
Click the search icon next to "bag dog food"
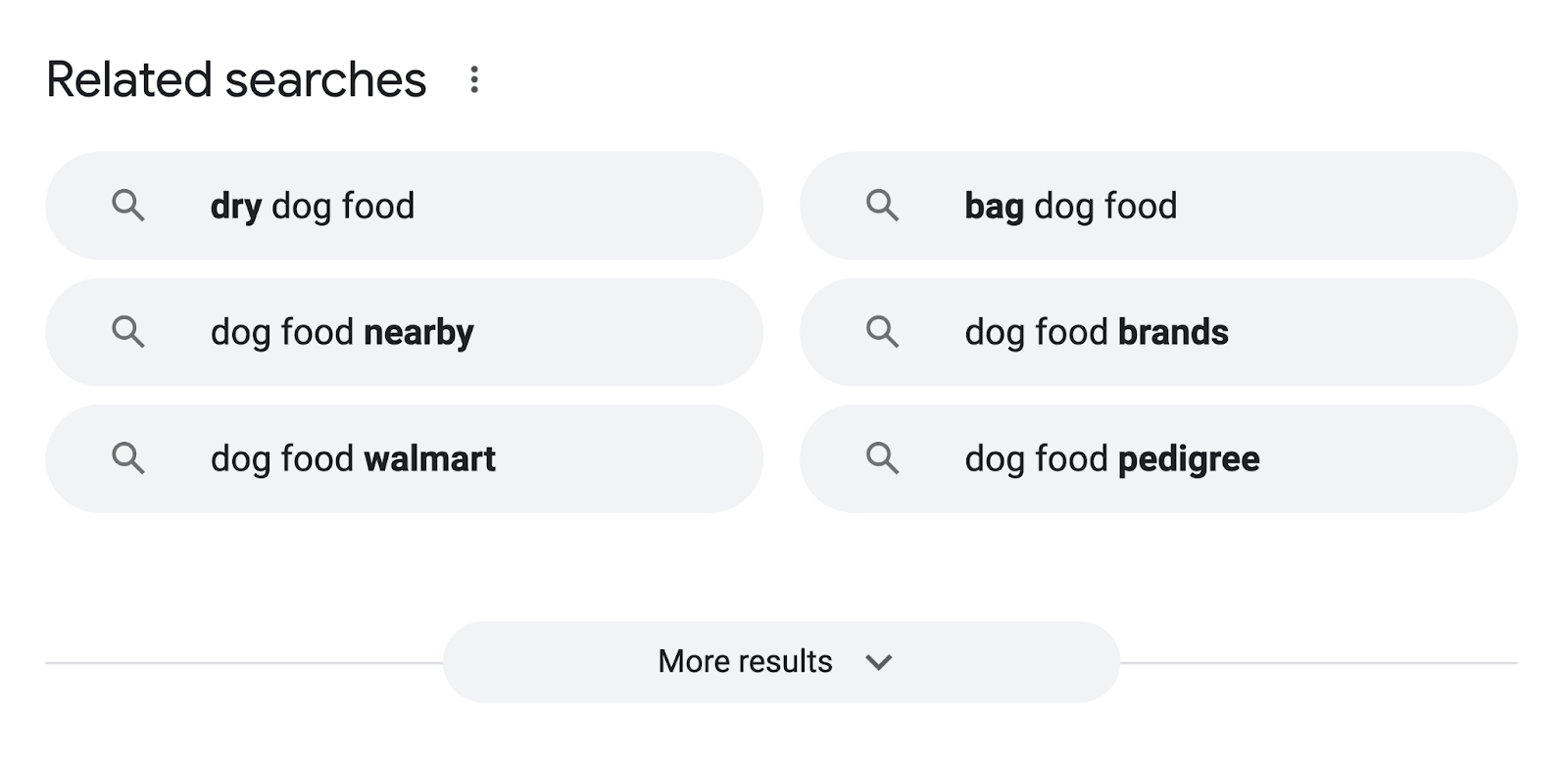[x=885, y=207]
